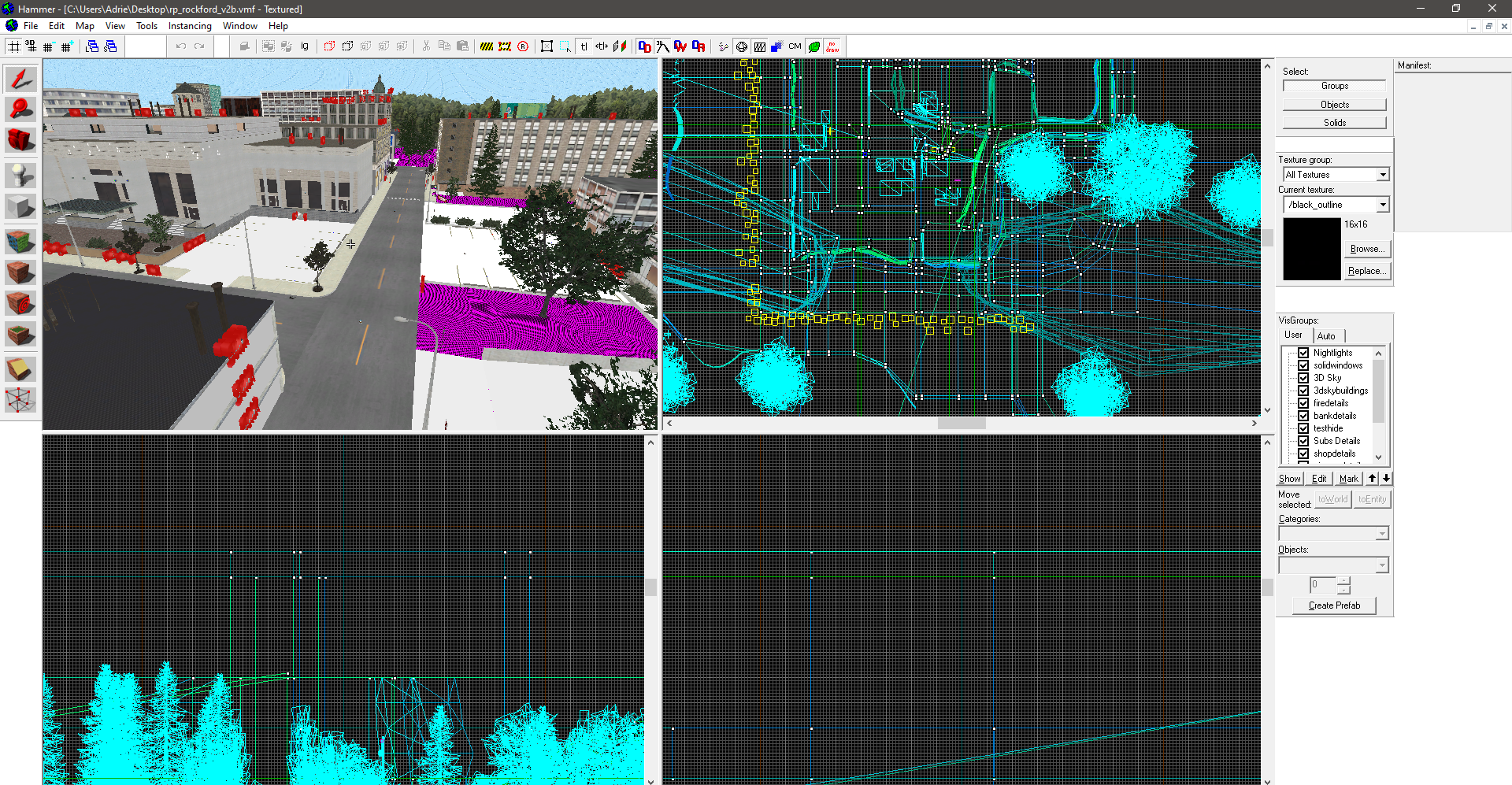The image size is (1512, 785).
Task: Click the 'CM' toolbar icon
Action: [795, 46]
